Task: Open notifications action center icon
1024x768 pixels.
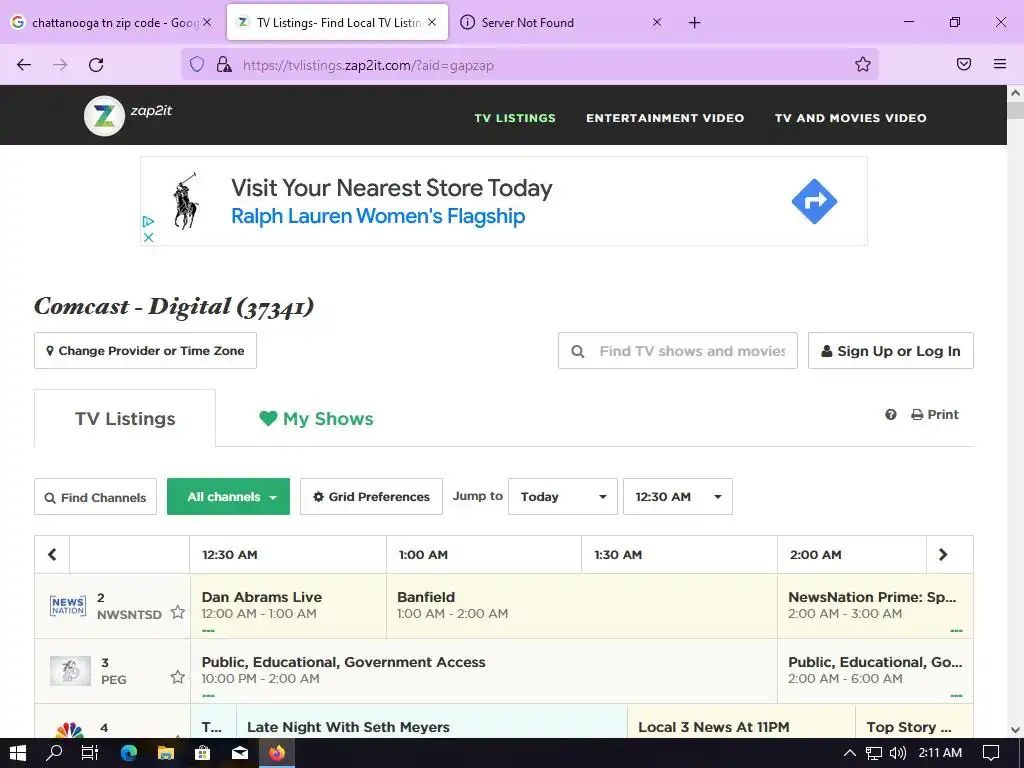Action: point(991,753)
